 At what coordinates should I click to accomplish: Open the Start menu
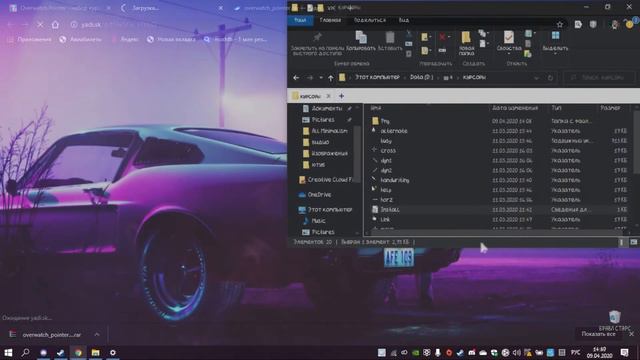pos(8,353)
